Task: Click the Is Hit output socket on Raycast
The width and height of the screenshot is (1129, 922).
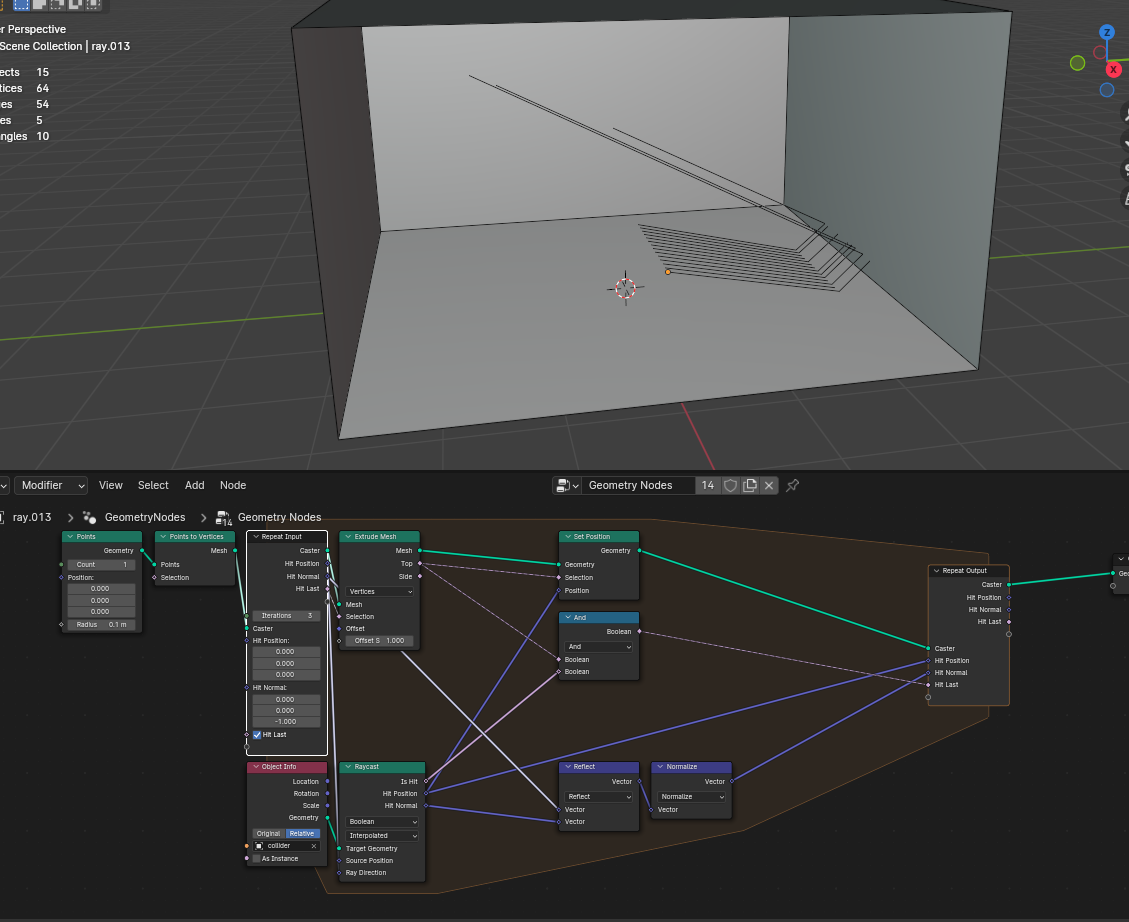Action: pyautogui.click(x=426, y=781)
